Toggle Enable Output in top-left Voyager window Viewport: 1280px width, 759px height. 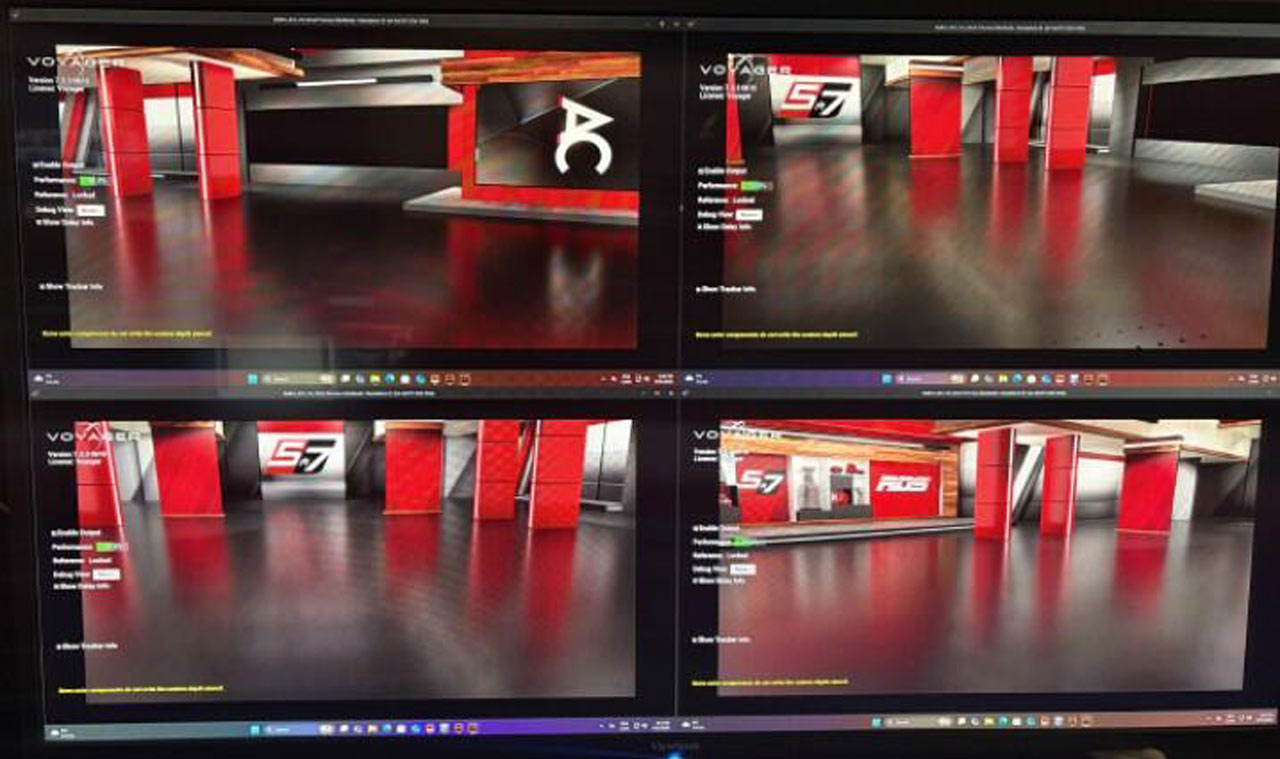[x=58, y=165]
